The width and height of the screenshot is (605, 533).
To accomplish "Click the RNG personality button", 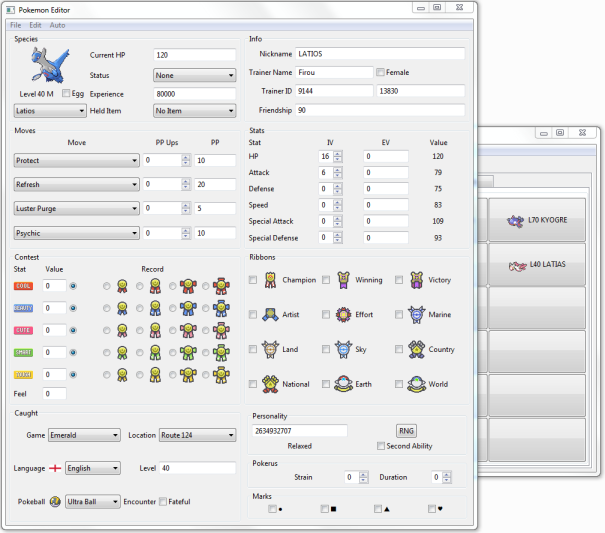I will 406,431.
